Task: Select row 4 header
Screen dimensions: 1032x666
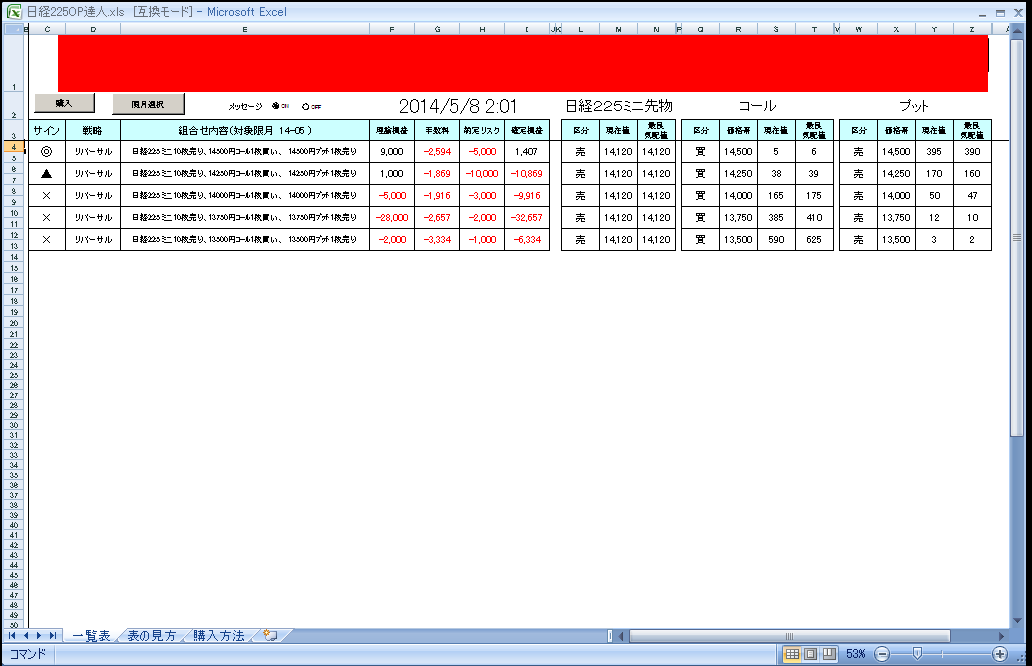Action: point(13,147)
